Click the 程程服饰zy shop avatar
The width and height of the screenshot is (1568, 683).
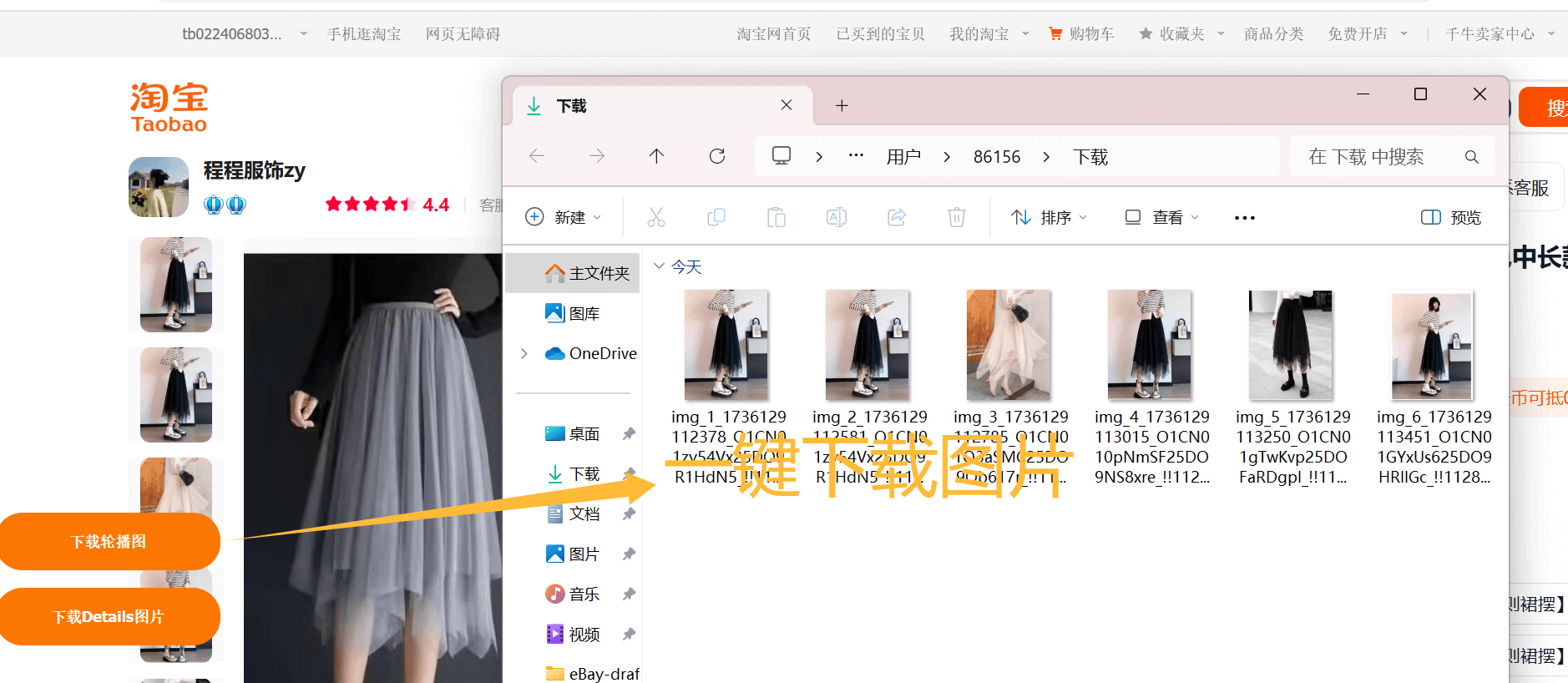(x=159, y=187)
